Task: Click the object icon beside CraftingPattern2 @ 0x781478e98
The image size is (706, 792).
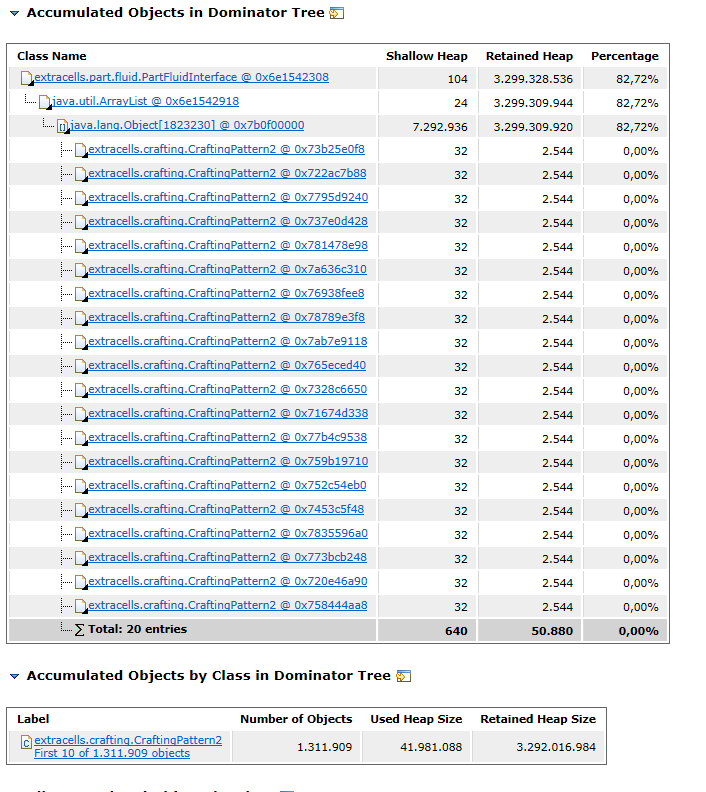Action: [x=81, y=246]
